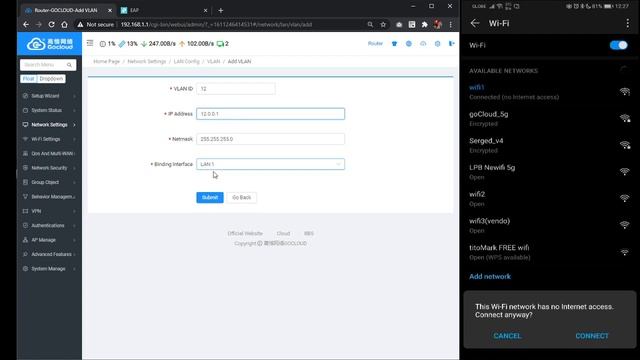Switch to the EAP browser tab

coord(163,10)
